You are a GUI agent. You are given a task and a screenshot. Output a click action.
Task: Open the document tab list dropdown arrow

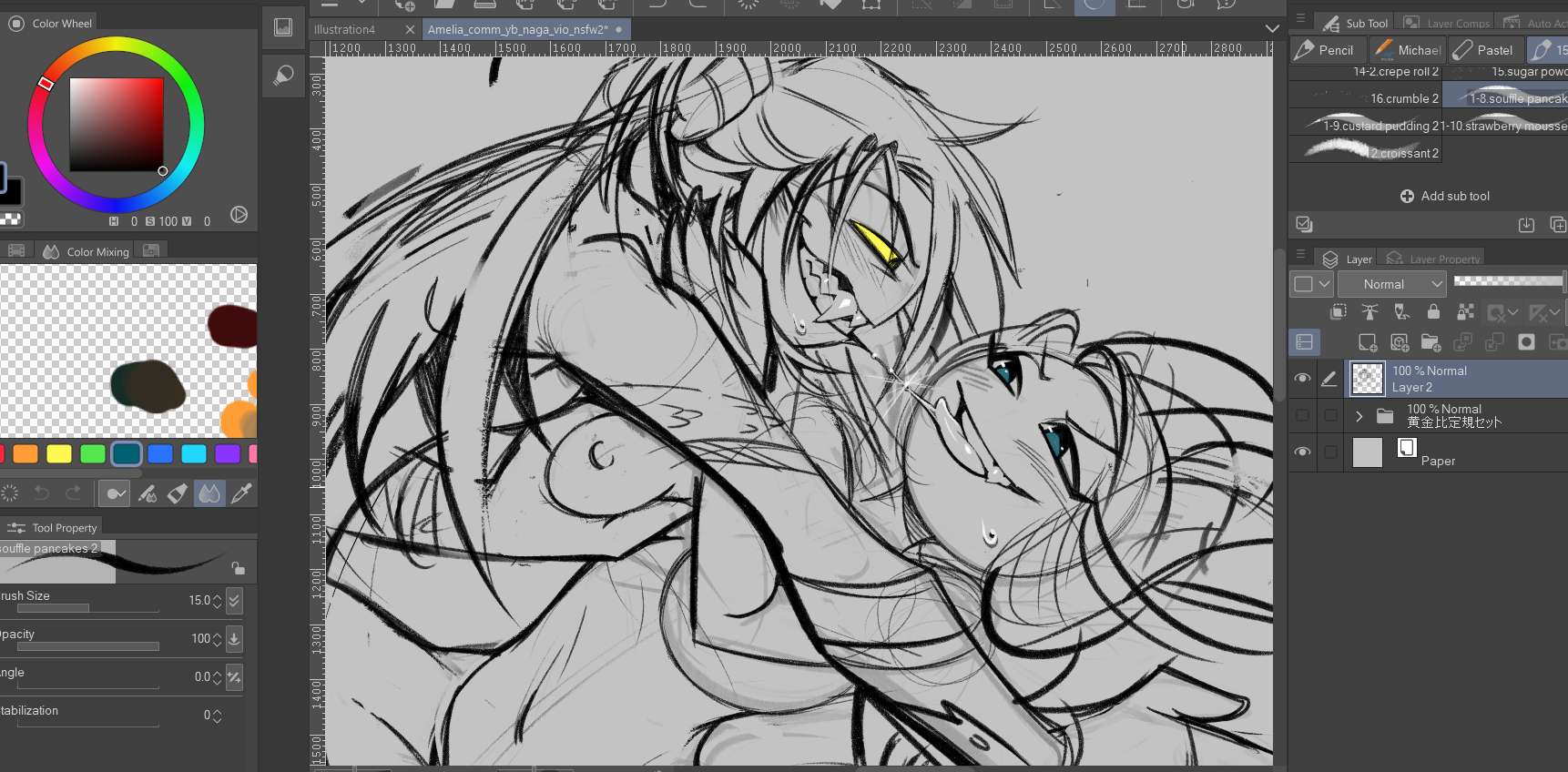1272,29
